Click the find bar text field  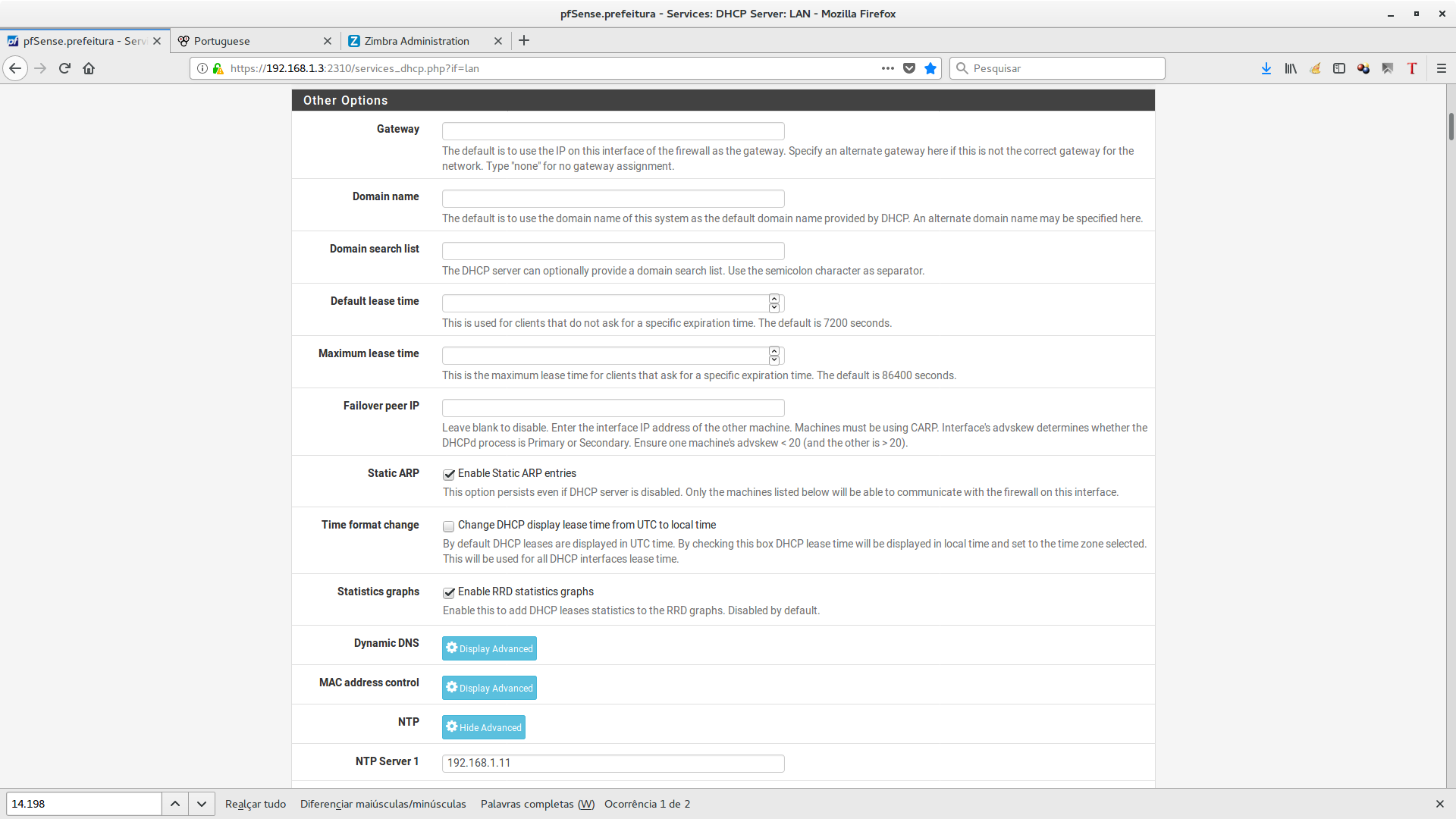click(x=83, y=804)
